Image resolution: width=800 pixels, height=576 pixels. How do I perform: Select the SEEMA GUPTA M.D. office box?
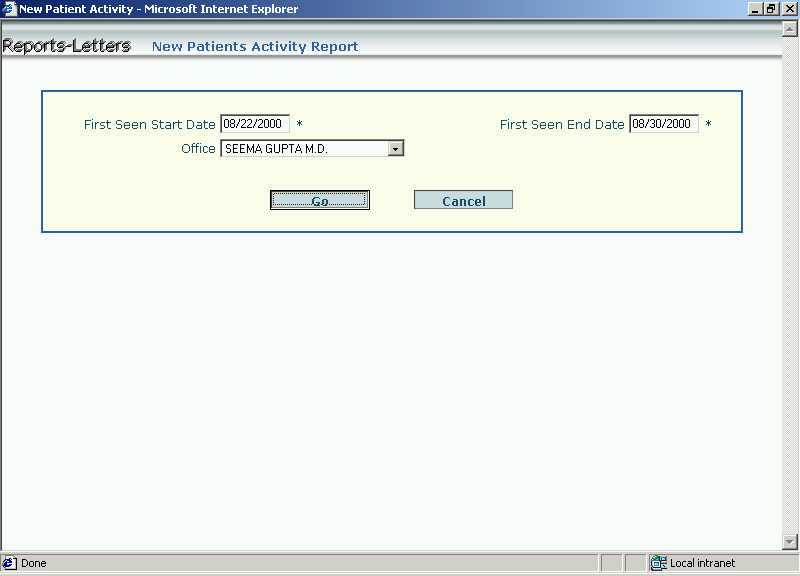pos(312,148)
